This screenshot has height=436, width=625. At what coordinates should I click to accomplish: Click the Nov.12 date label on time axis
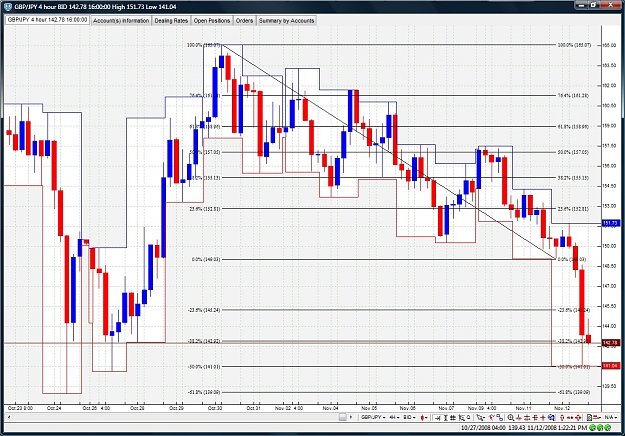point(562,408)
